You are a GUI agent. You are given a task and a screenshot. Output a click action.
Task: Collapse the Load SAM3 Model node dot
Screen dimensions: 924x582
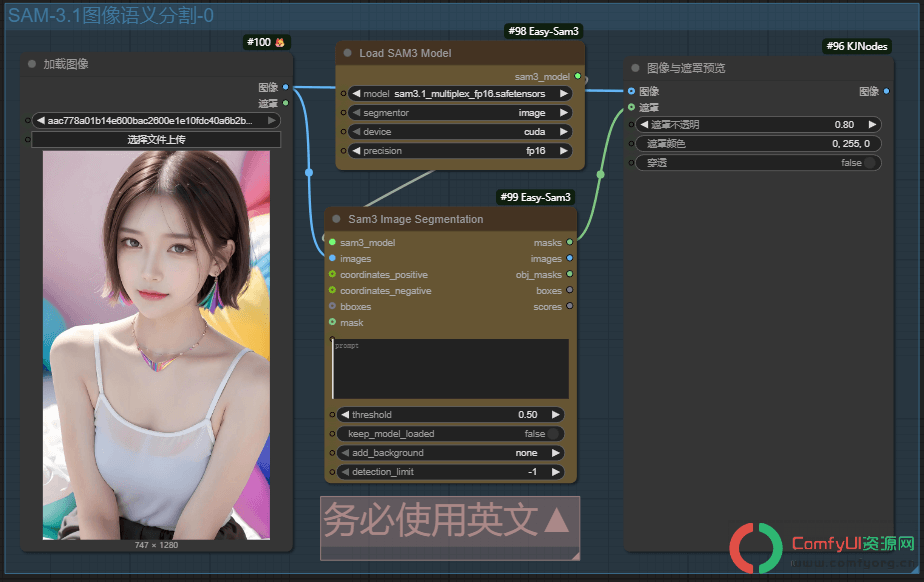point(348,52)
